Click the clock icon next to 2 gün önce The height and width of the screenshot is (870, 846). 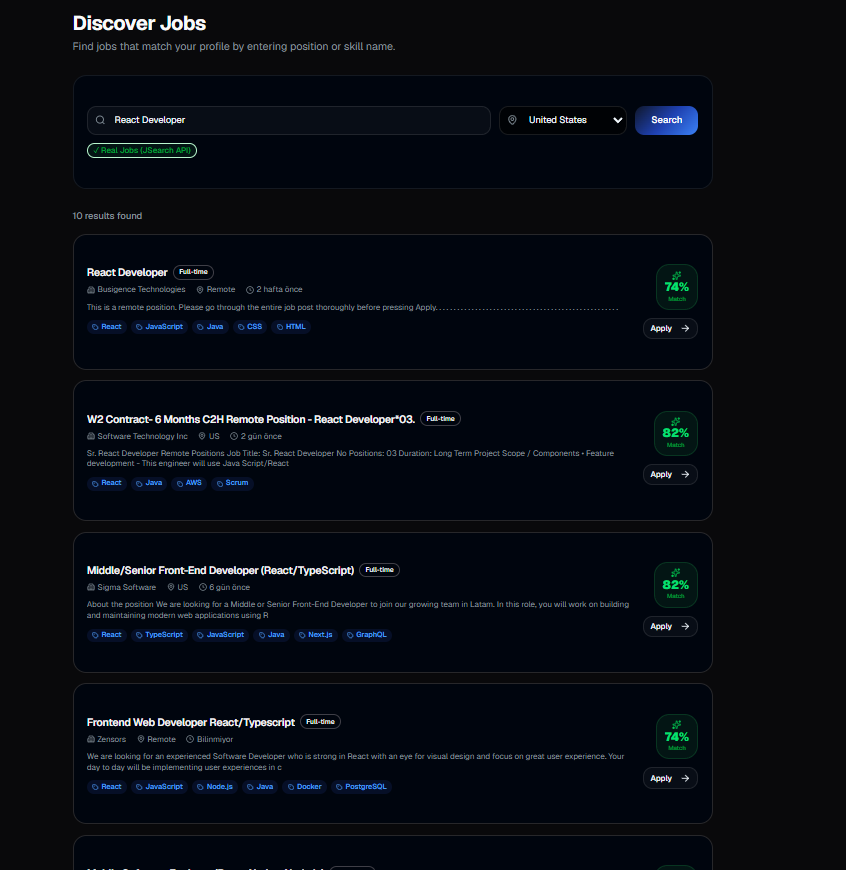tap(234, 436)
